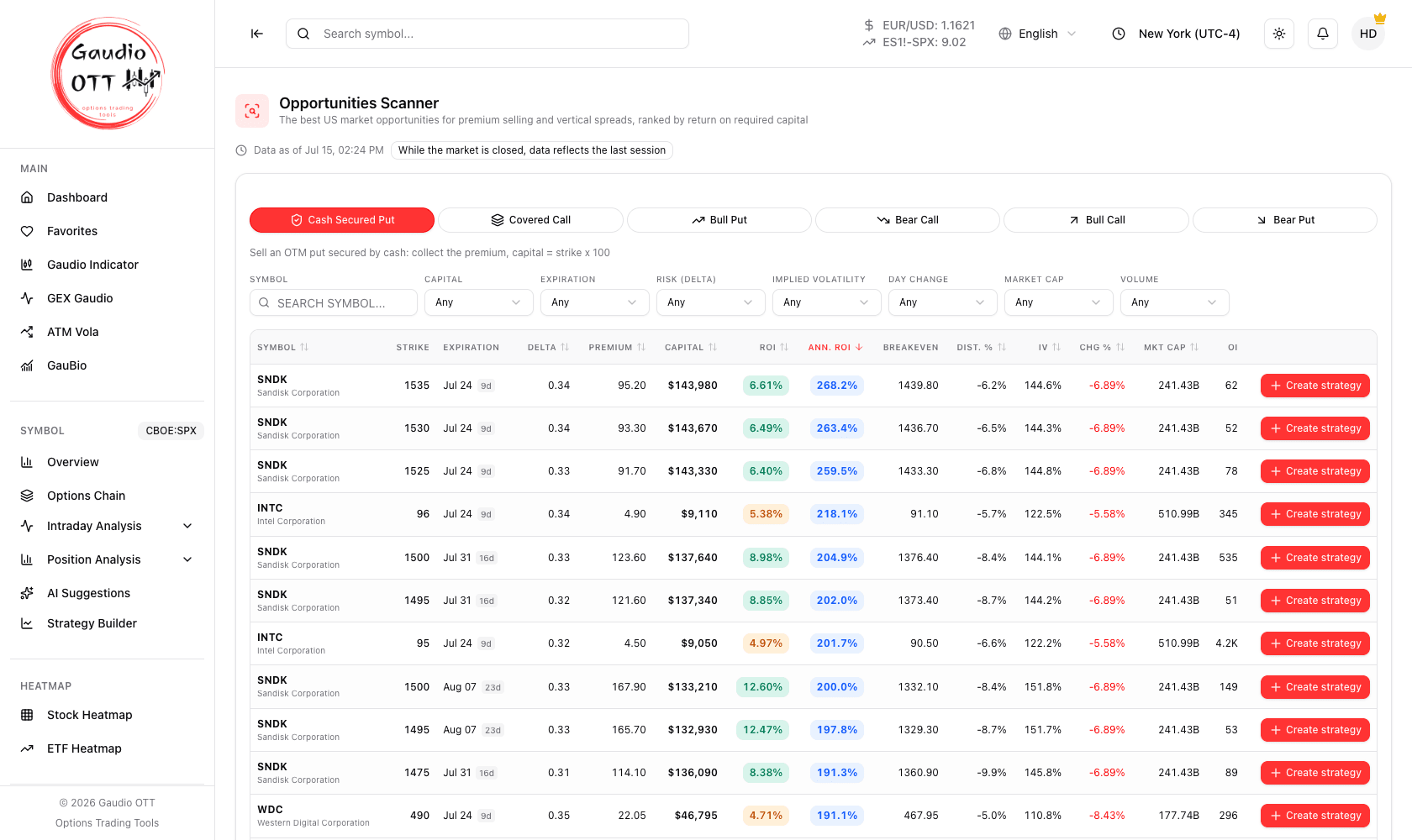Sort table by Capital column
Image resolution: width=1412 pixels, height=840 pixels.
[691, 348]
